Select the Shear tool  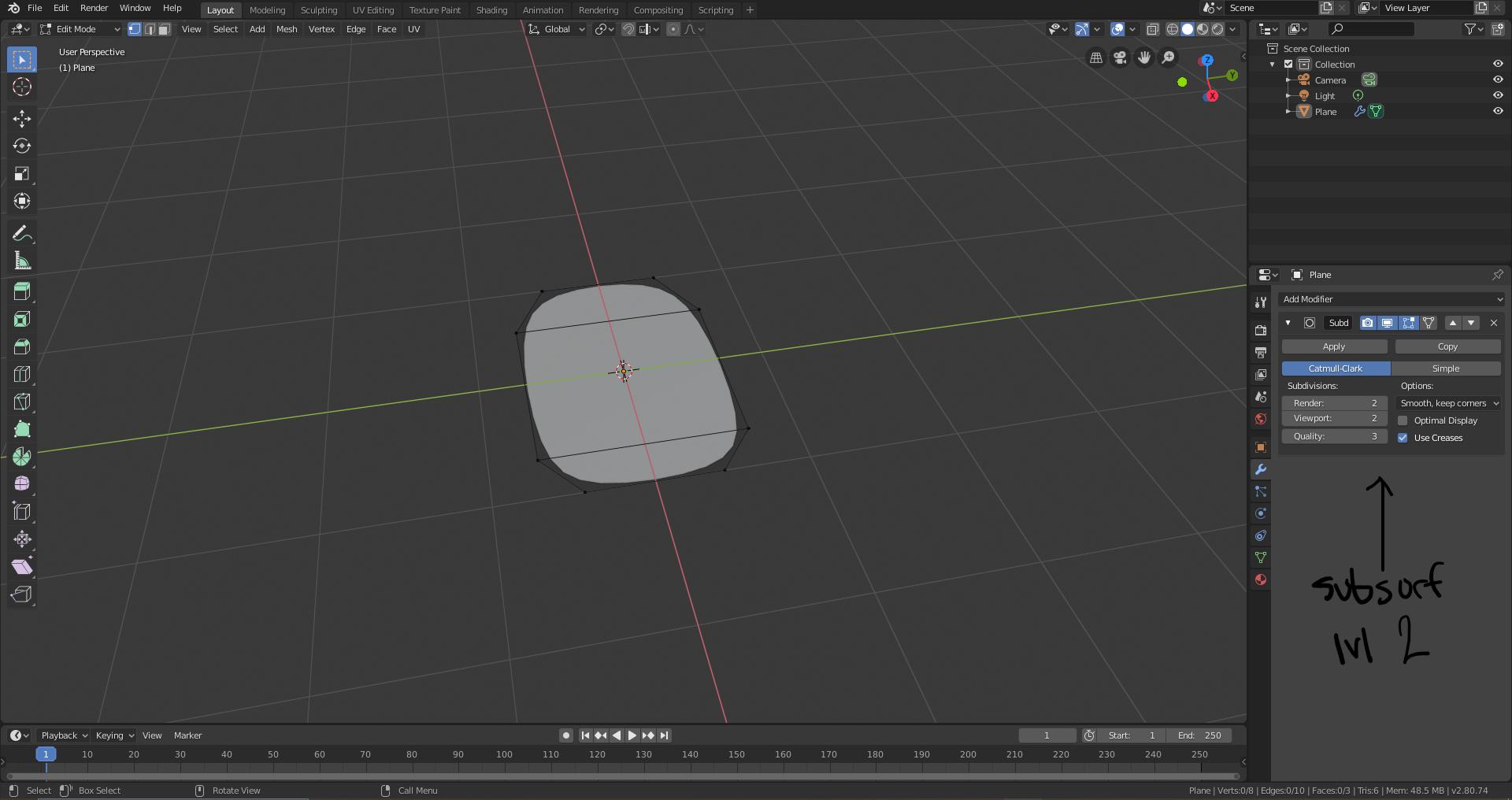coord(22,567)
